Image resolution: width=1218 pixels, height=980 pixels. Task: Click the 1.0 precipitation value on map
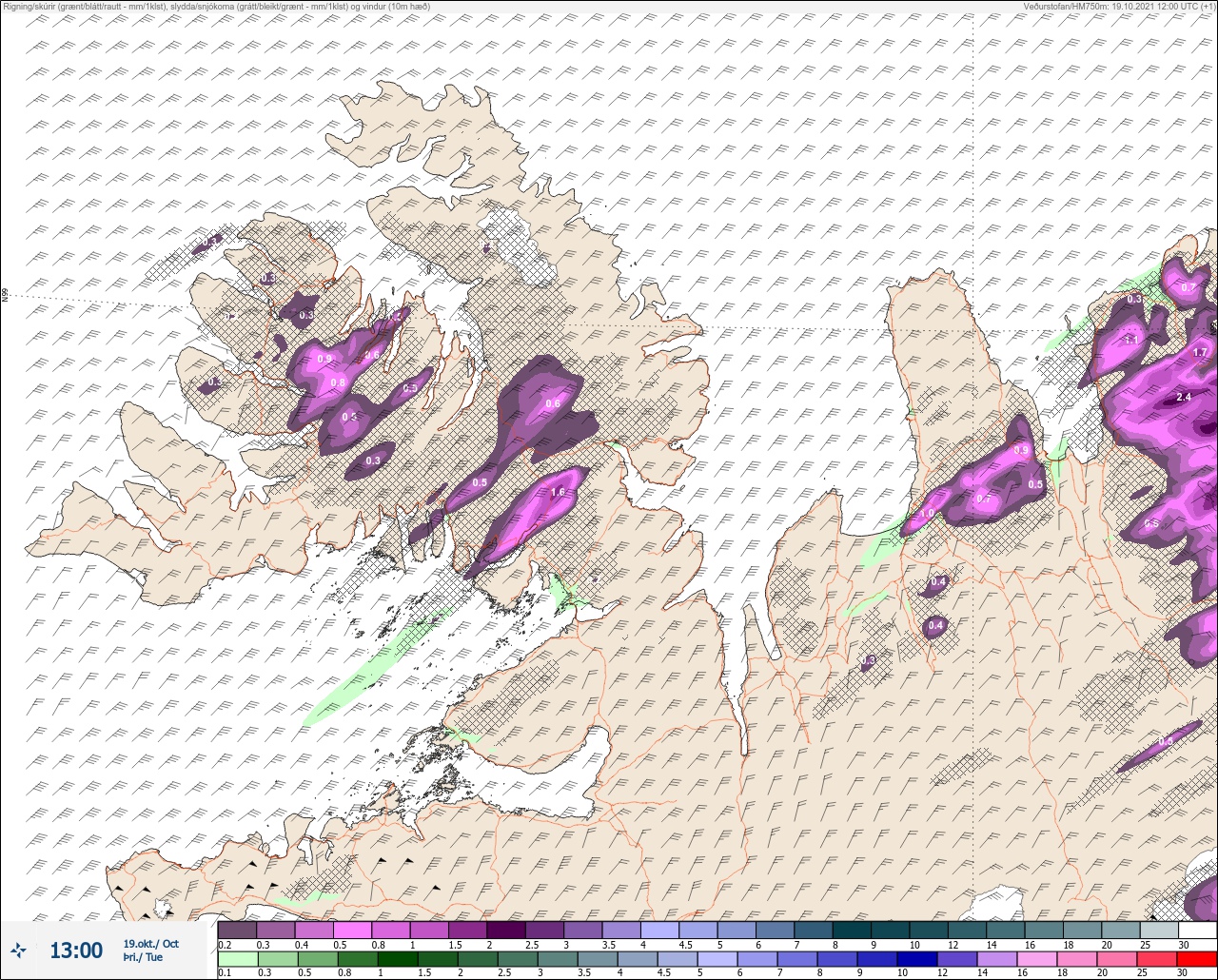tap(927, 514)
